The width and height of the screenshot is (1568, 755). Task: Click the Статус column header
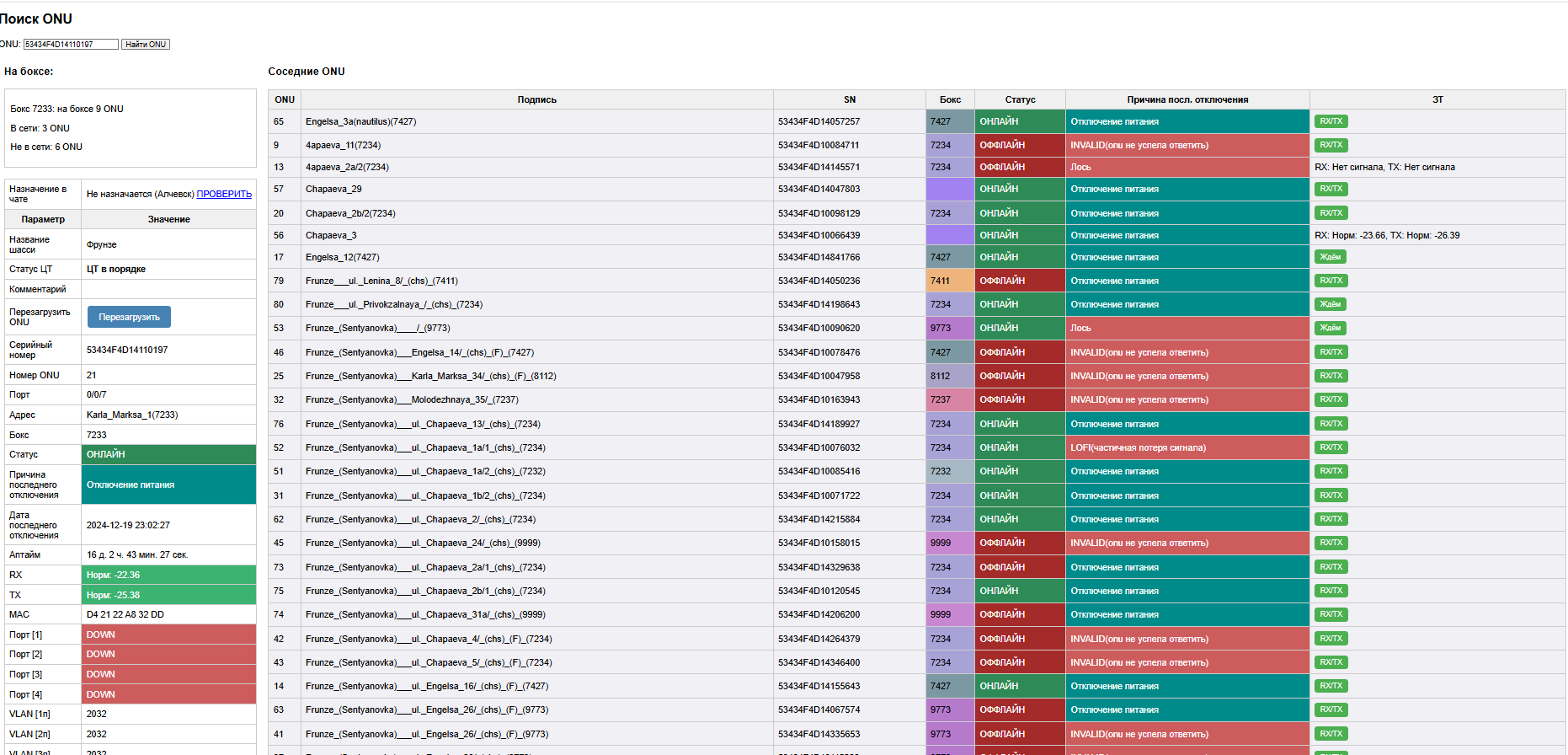click(1020, 99)
